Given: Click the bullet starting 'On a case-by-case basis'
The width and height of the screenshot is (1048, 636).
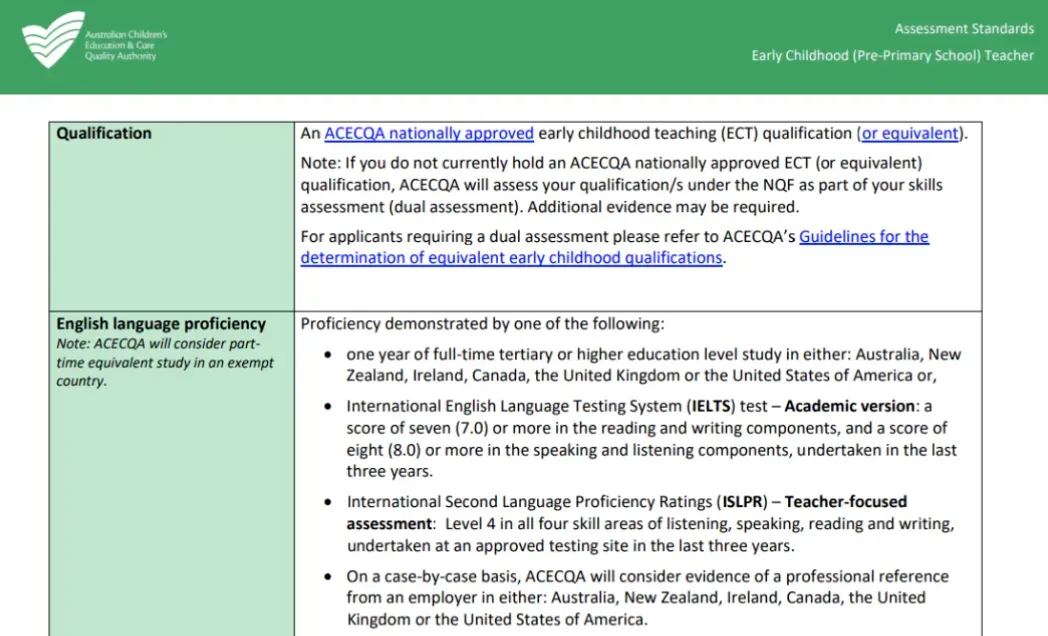Looking at the screenshot, I should [647, 598].
